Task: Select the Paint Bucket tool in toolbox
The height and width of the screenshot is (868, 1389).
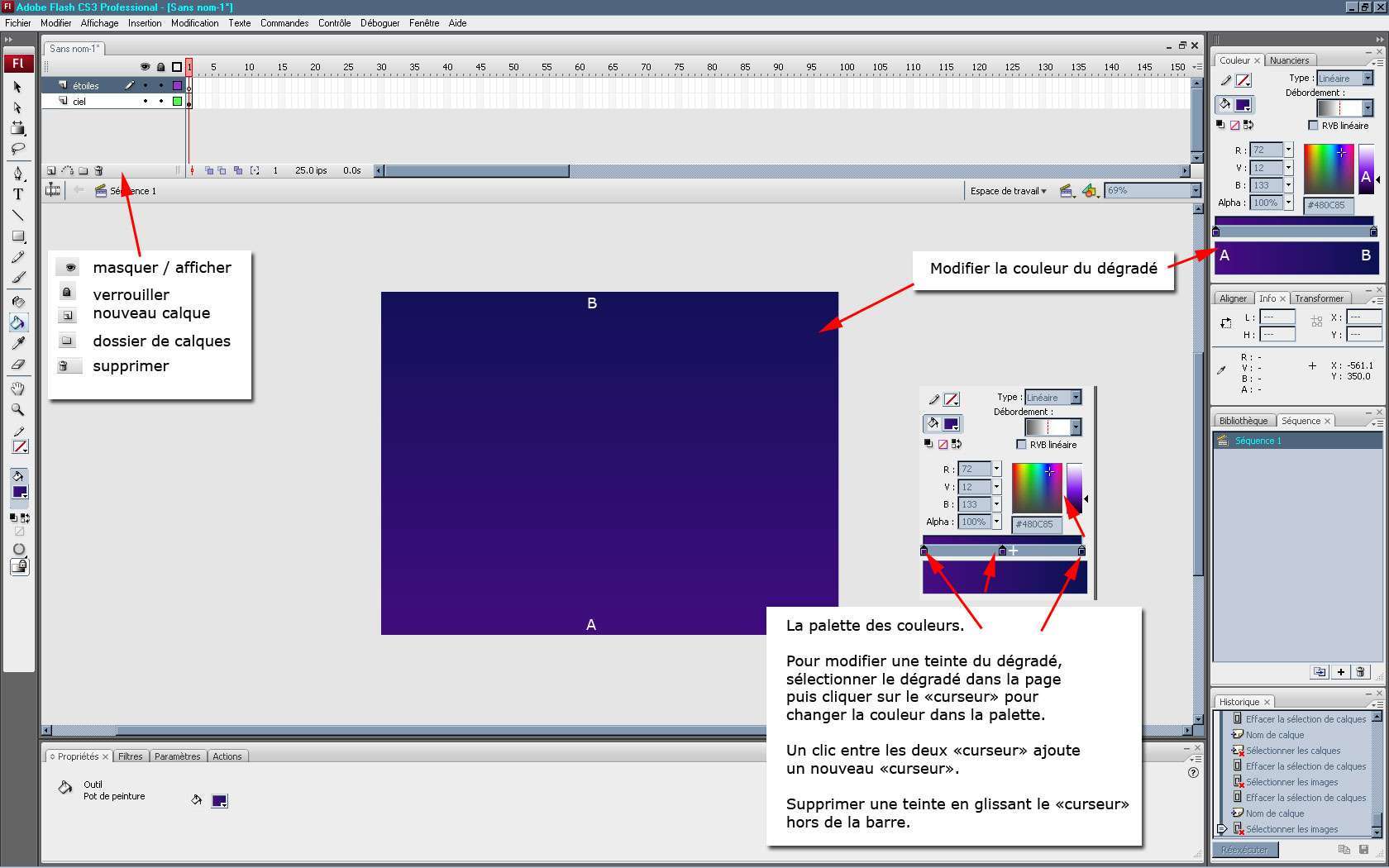Action: tap(18, 322)
